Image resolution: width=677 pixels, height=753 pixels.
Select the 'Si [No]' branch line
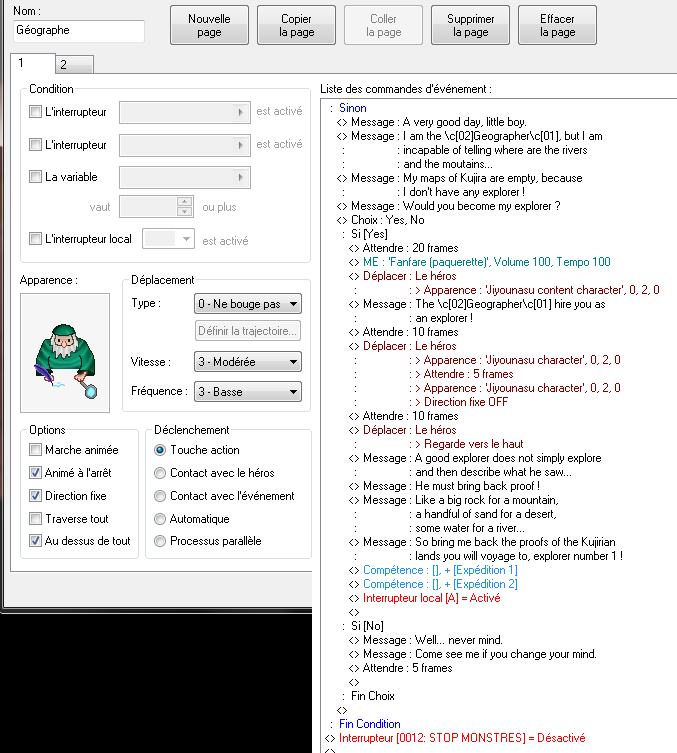point(367,626)
